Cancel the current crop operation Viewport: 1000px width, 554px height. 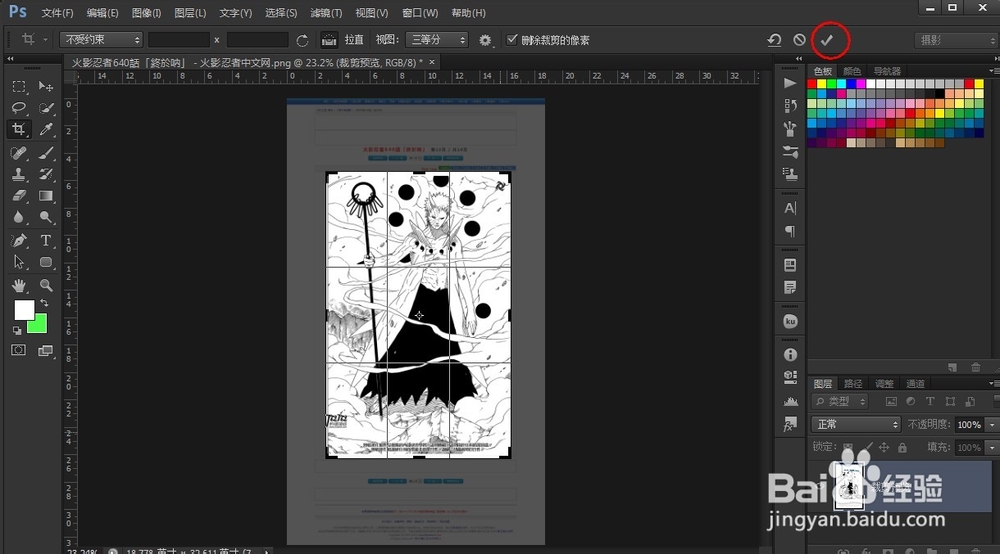coord(799,40)
